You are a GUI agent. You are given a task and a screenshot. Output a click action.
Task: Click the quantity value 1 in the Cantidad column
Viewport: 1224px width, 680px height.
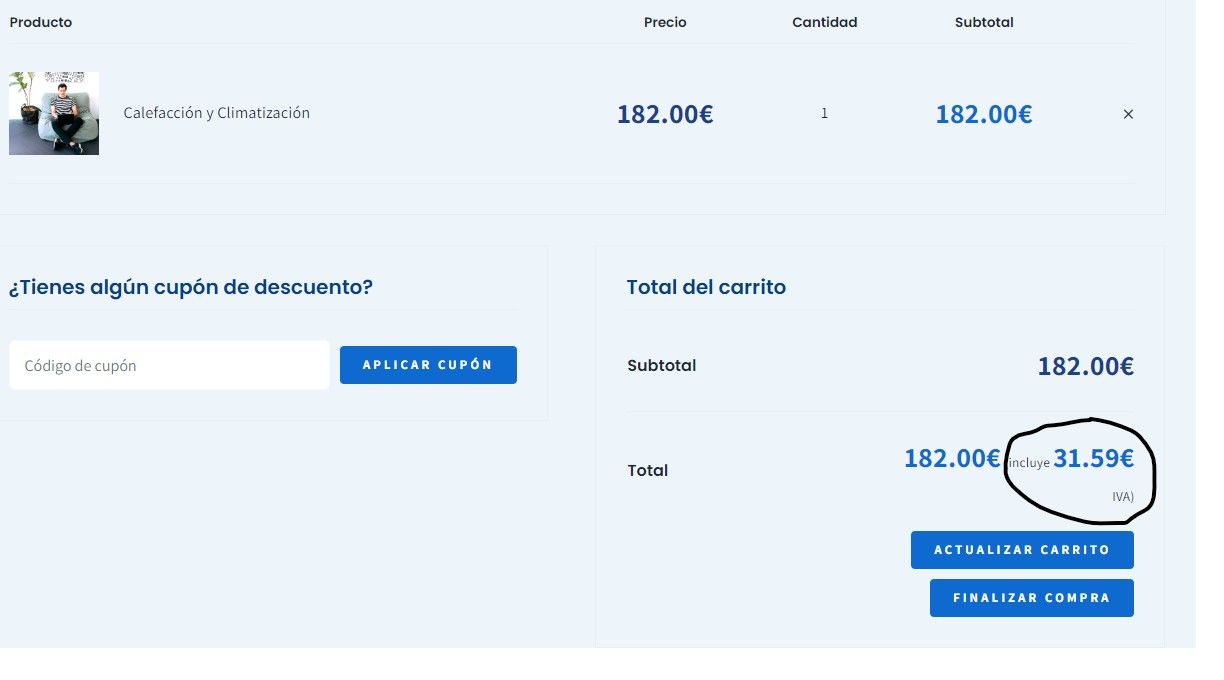point(824,114)
